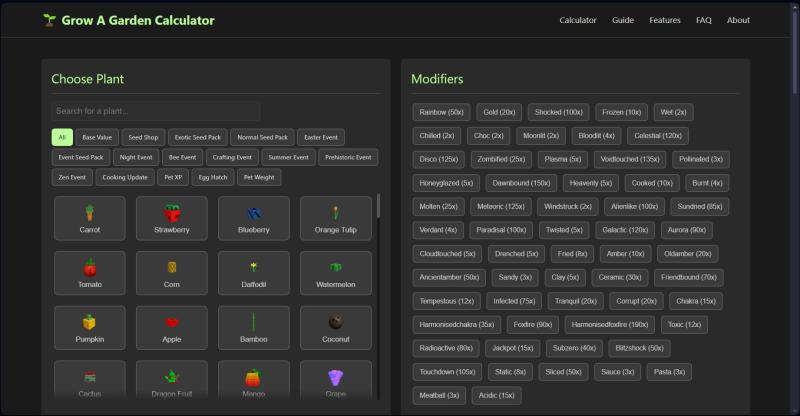Switch to the Summer Event filter
Image resolution: width=800 pixels, height=416 pixels.
[289, 157]
